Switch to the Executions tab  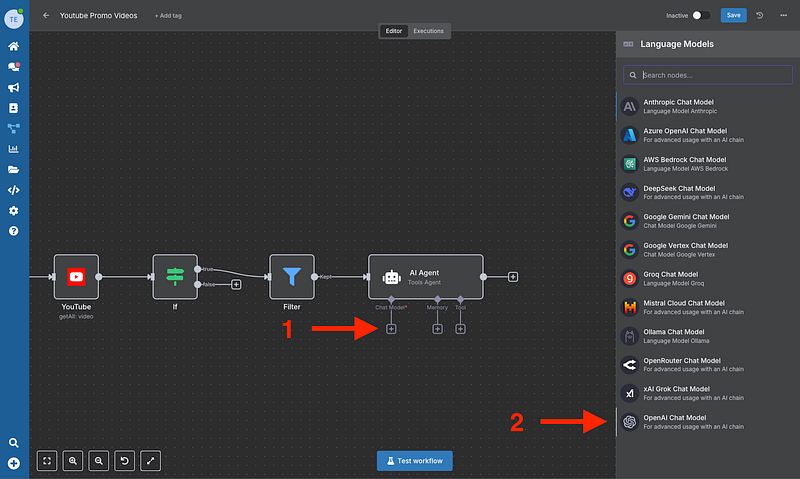point(429,31)
